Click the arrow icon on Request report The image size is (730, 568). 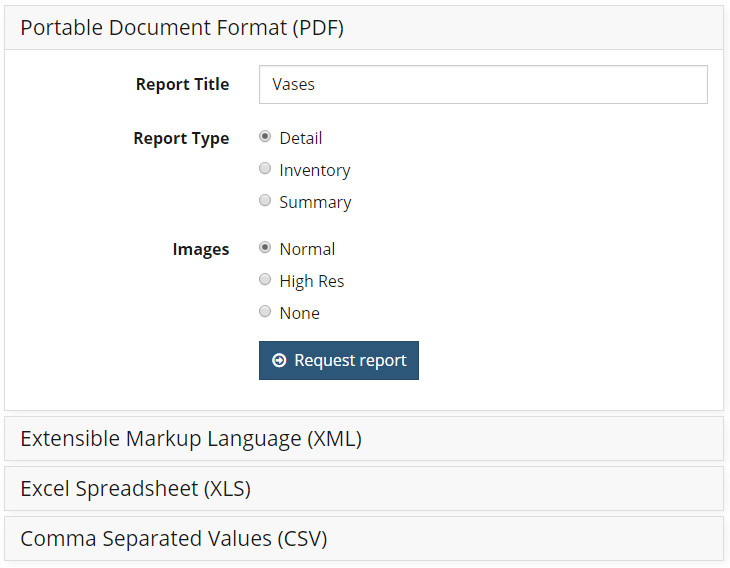(279, 360)
